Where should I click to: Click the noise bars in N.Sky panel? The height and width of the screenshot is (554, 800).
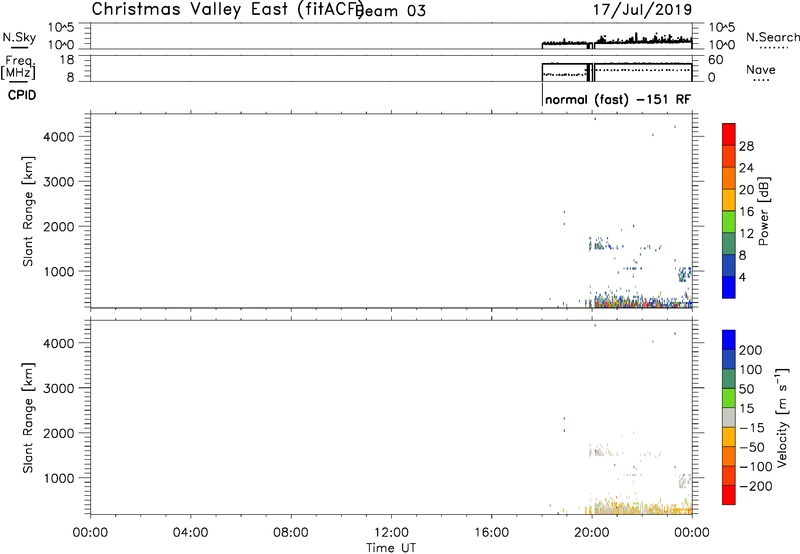tap(616, 41)
